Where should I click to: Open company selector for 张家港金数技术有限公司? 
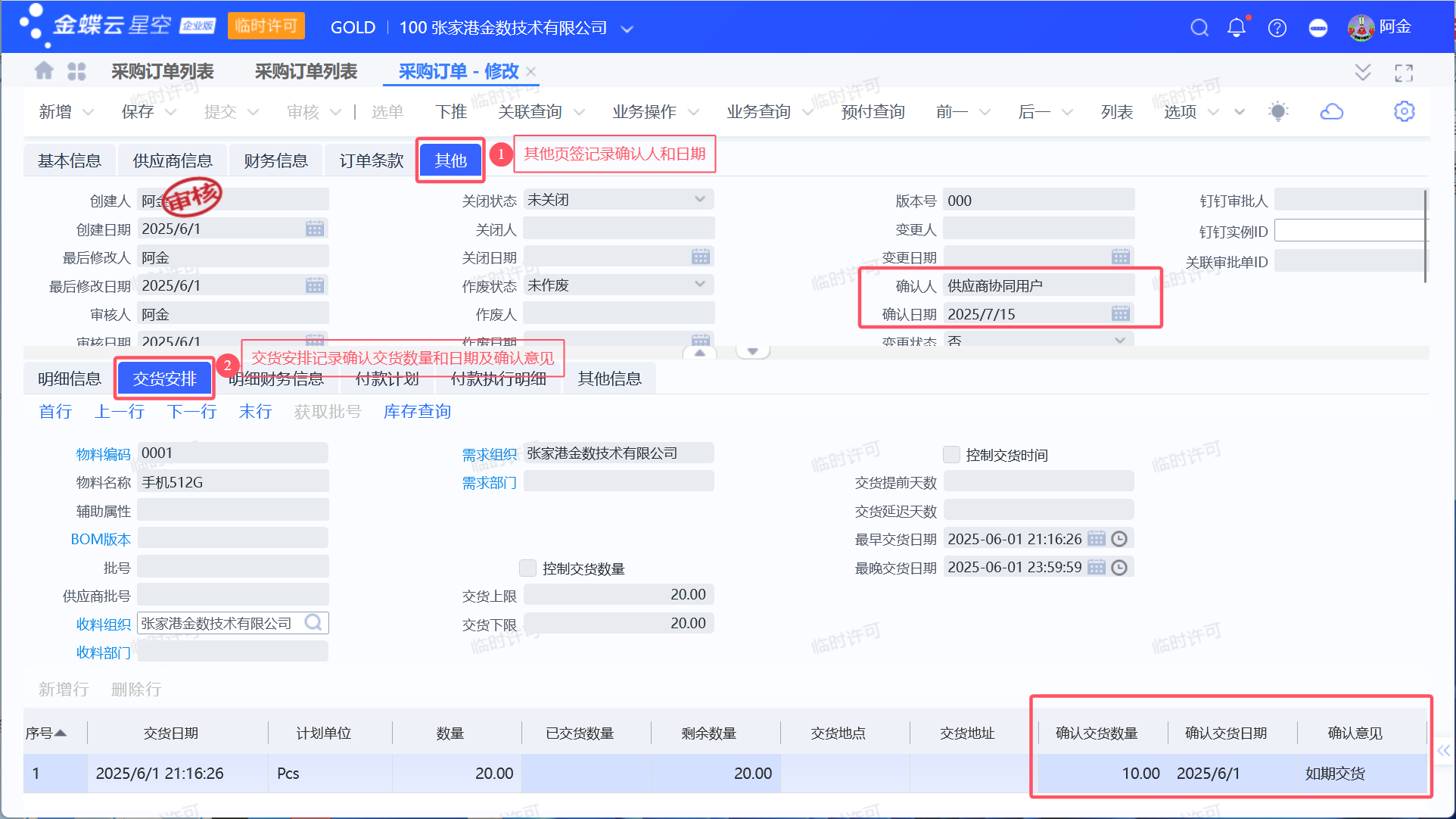[x=627, y=27]
